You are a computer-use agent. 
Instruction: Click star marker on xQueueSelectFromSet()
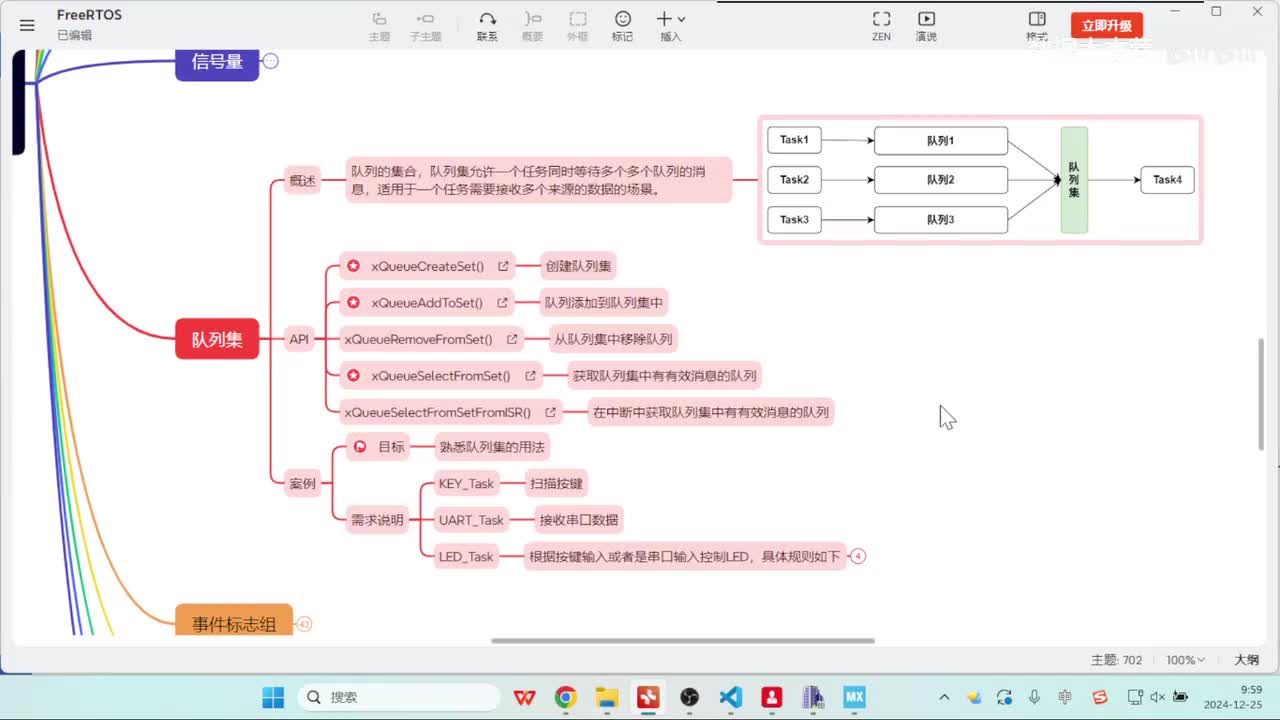tap(353, 376)
